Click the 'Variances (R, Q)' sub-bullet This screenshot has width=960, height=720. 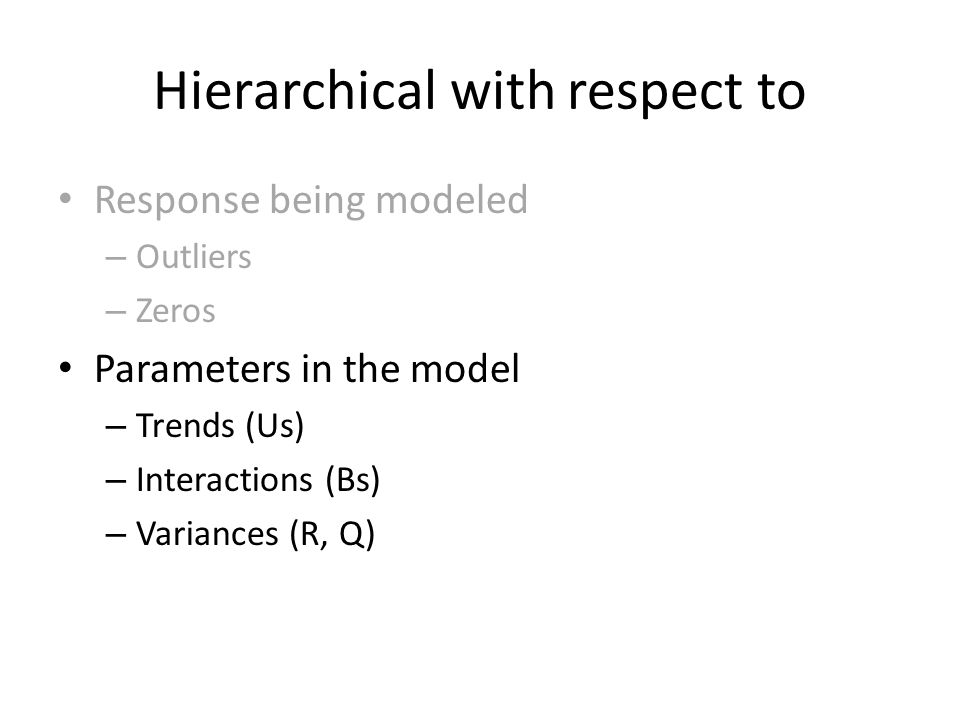pyautogui.click(x=255, y=534)
